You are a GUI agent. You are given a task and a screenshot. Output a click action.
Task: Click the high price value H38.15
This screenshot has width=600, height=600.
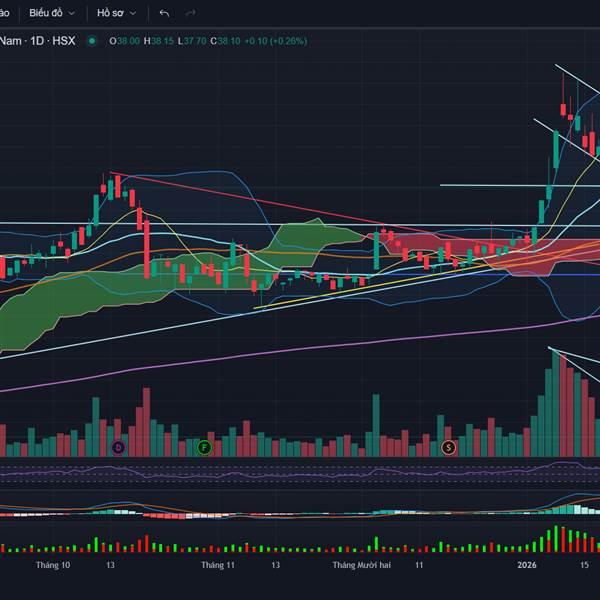point(158,41)
